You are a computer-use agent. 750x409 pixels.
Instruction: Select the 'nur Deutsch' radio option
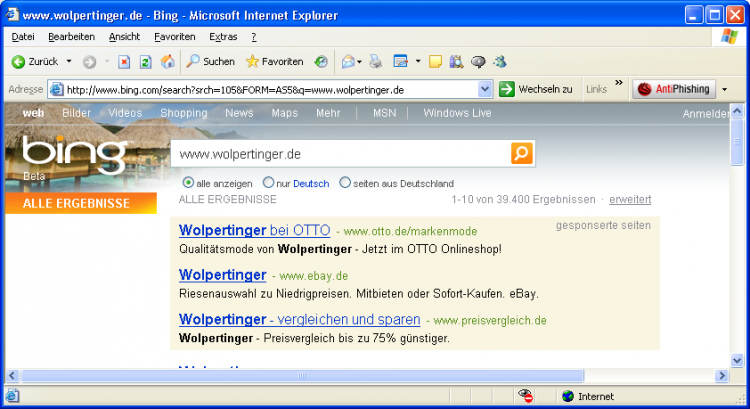pyautogui.click(x=268, y=183)
